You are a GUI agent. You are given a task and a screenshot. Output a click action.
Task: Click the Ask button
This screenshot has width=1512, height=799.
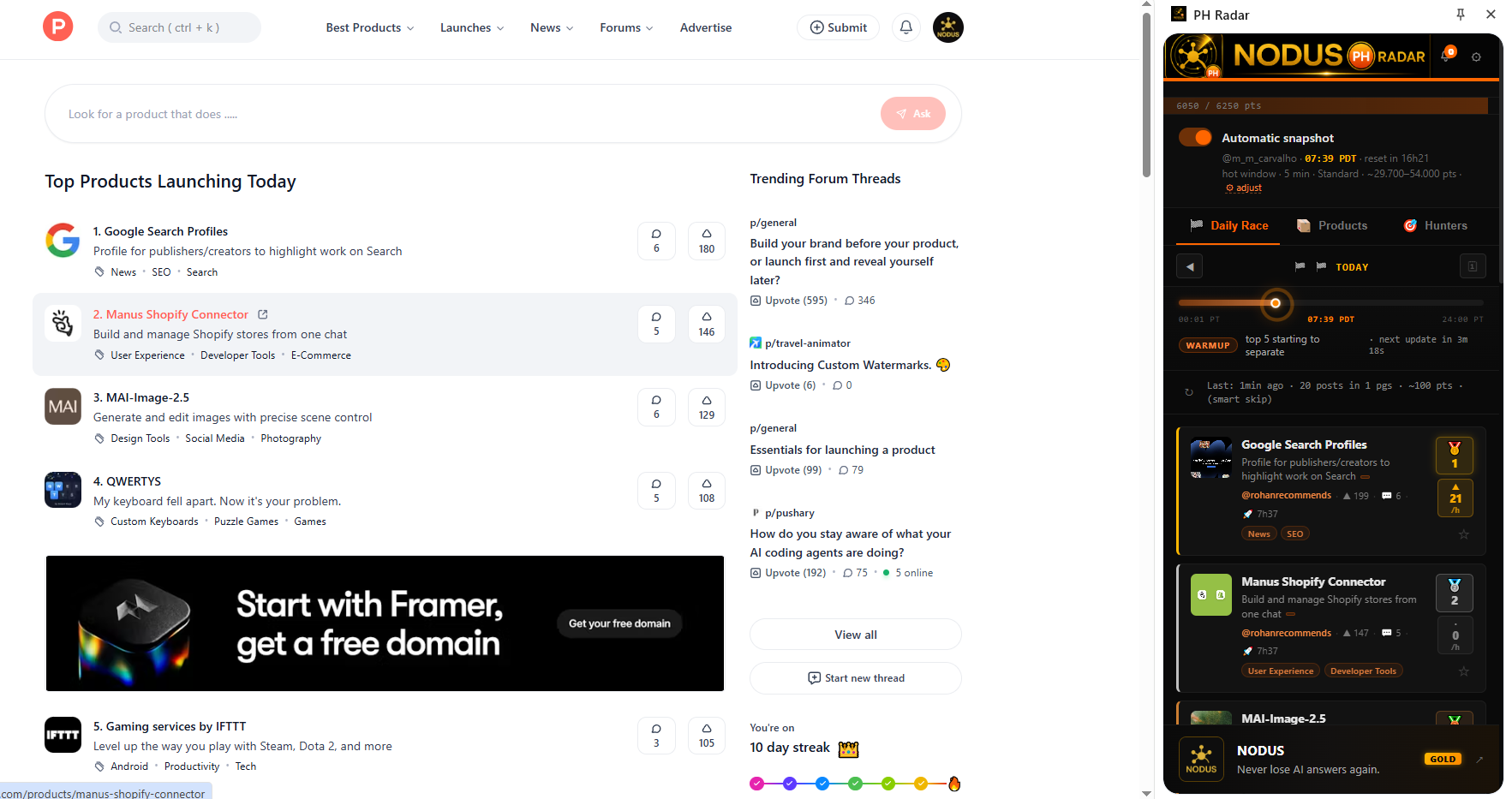[913, 114]
